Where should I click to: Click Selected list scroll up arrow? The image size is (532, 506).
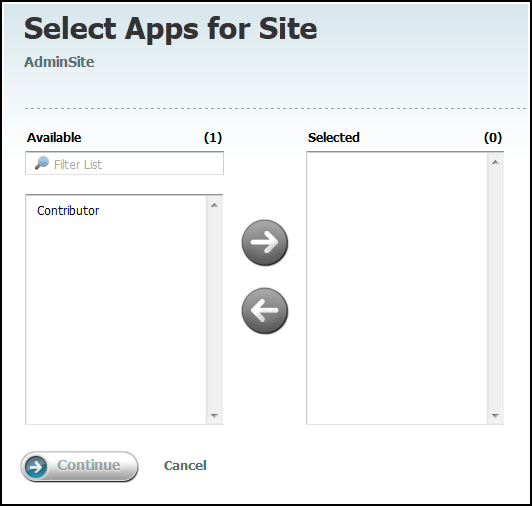pos(495,162)
